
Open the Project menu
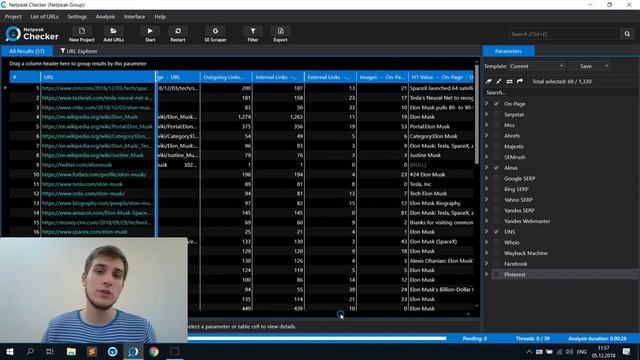point(13,17)
